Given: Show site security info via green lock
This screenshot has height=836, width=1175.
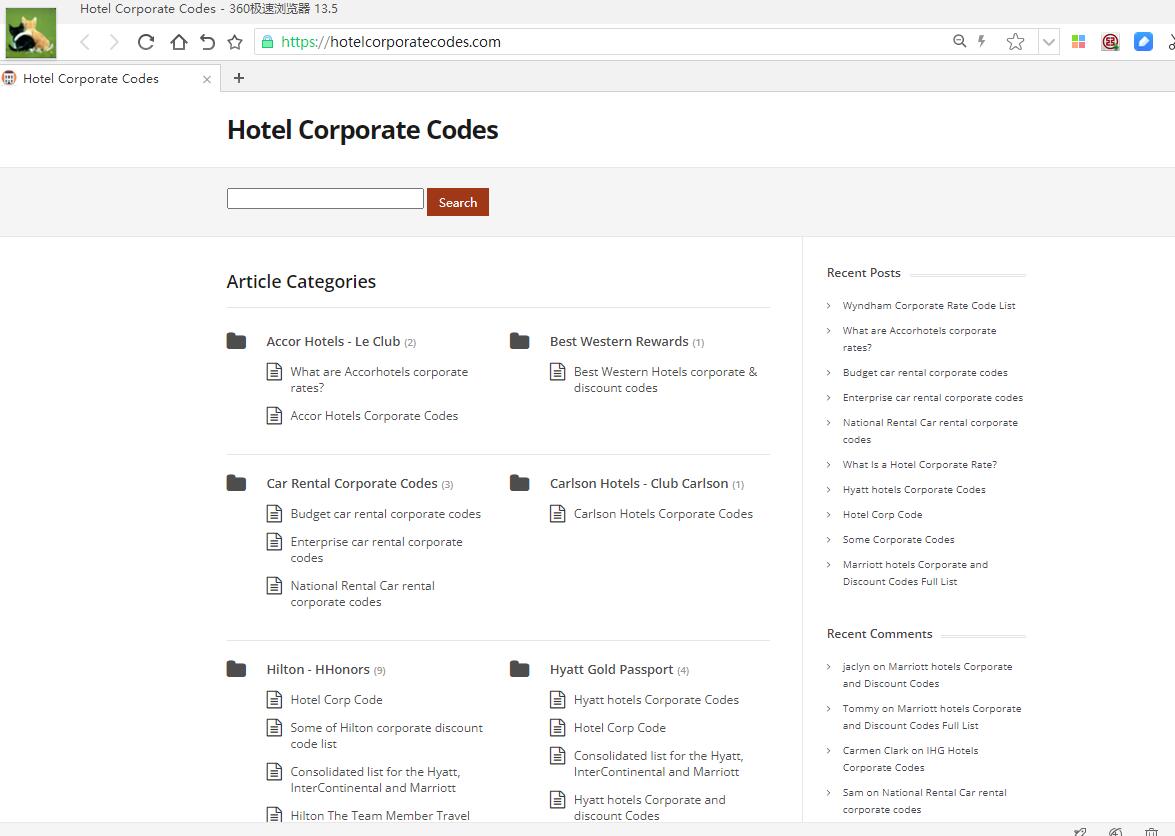Looking at the screenshot, I should point(268,42).
